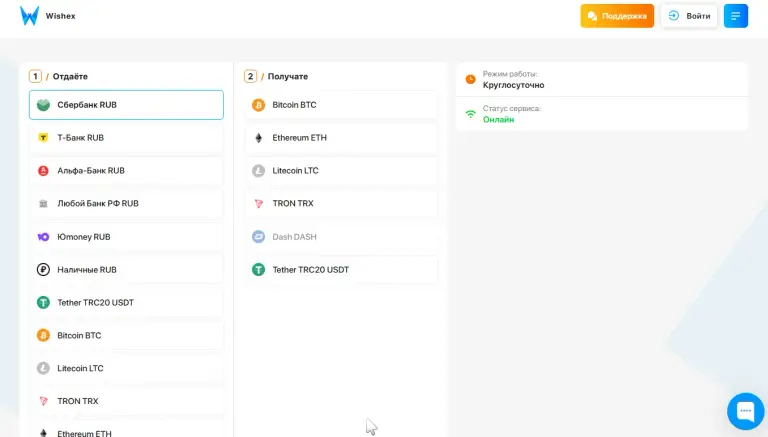
Task: Click the Wishex brand name text
Action: click(x=61, y=16)
